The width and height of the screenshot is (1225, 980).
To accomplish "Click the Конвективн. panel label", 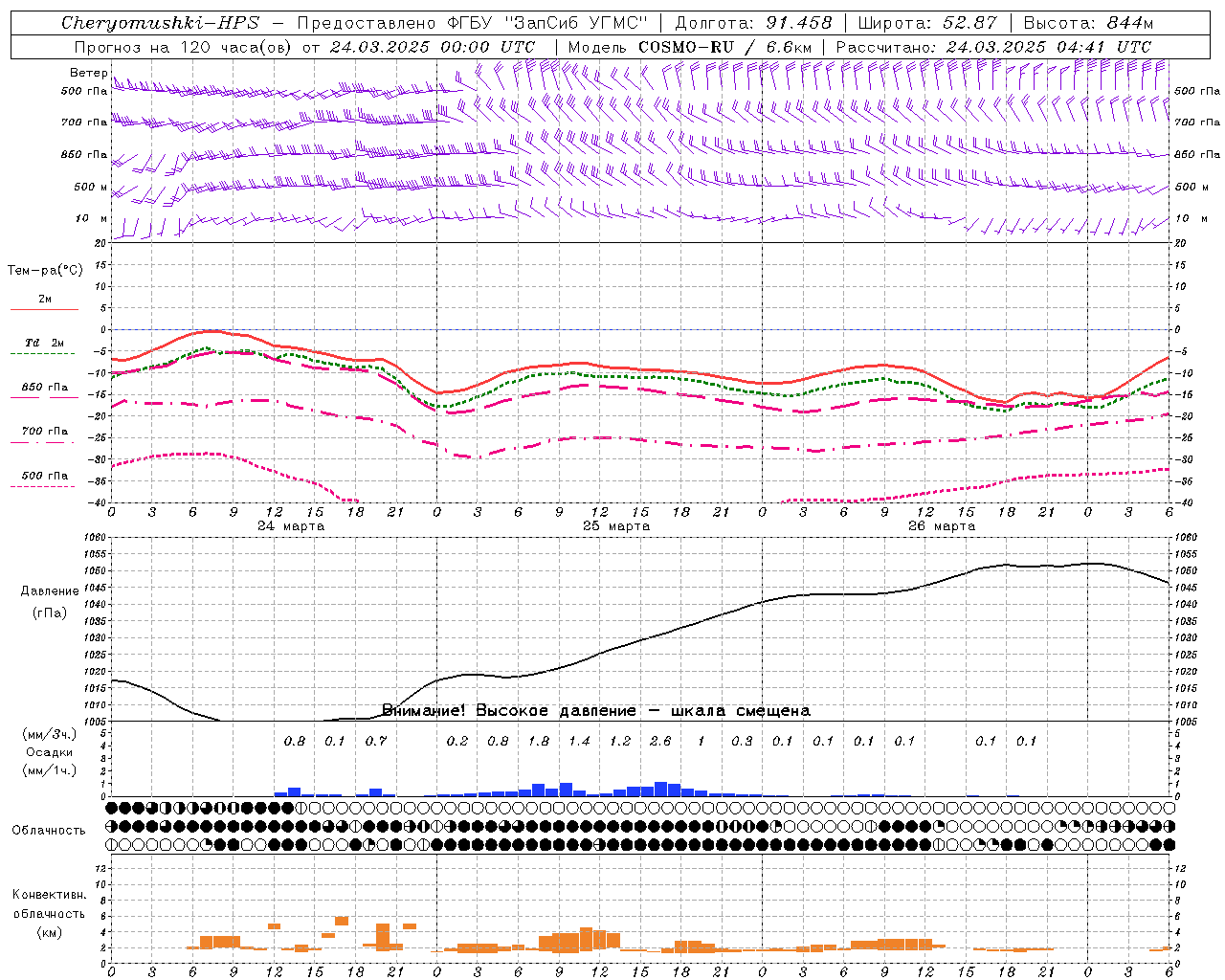I will point(49,895).
